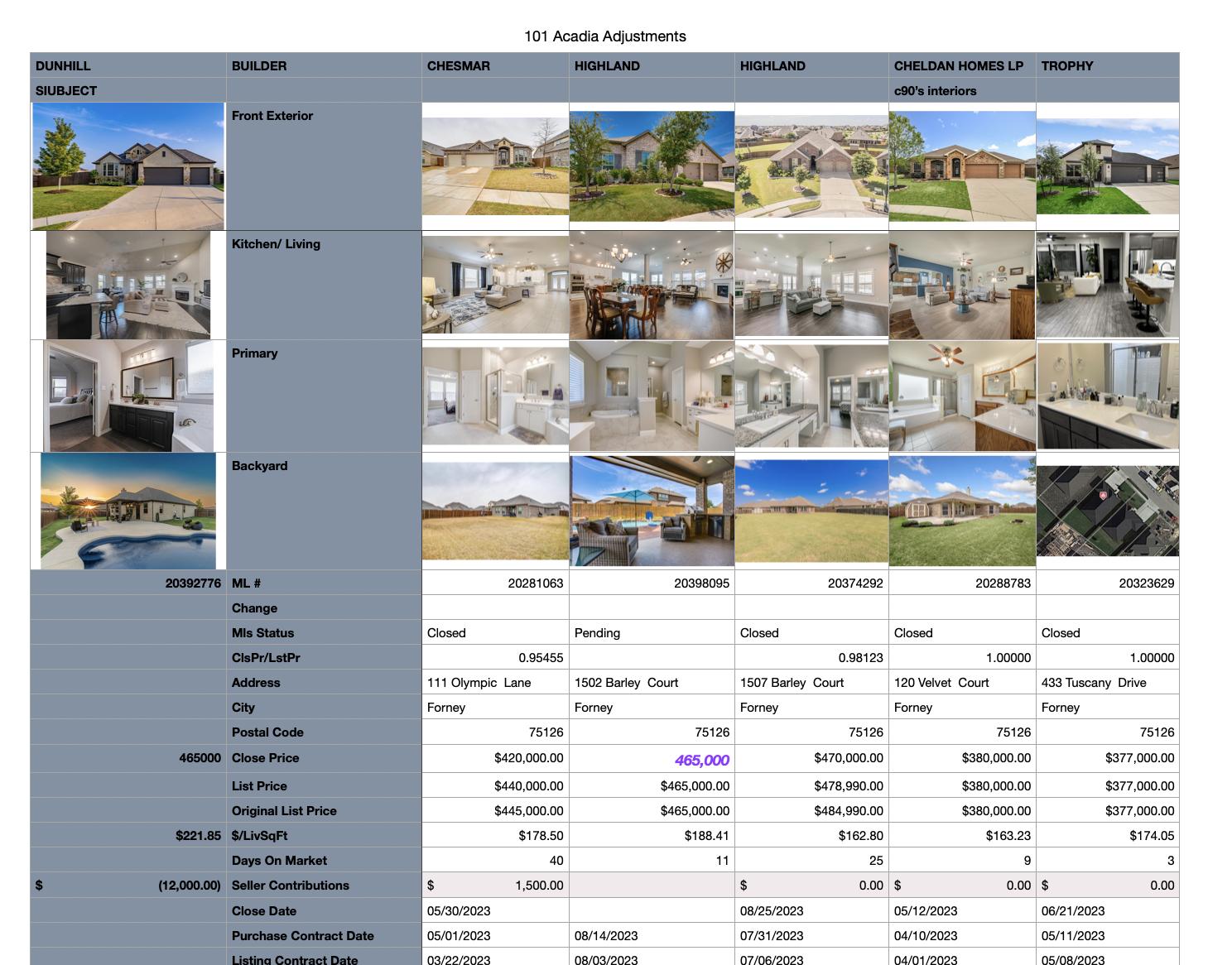The width and height of the screenshot is (1232, 965).
Task: Click subject ML number 20392776
Action: tap(193, 583)
